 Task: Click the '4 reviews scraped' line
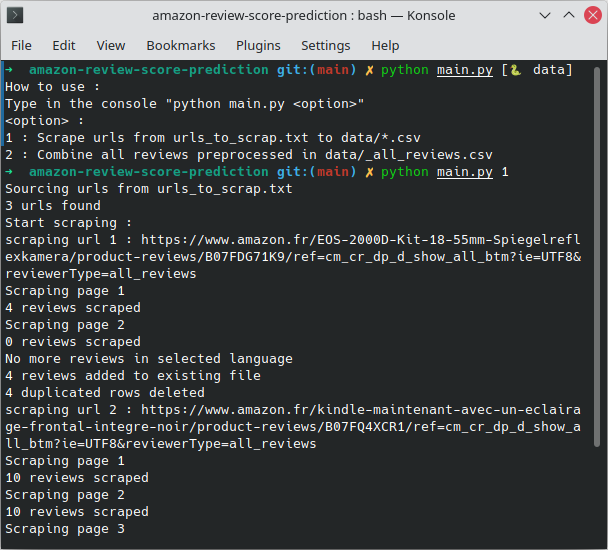pyautogui.click(x=73, y=308)
